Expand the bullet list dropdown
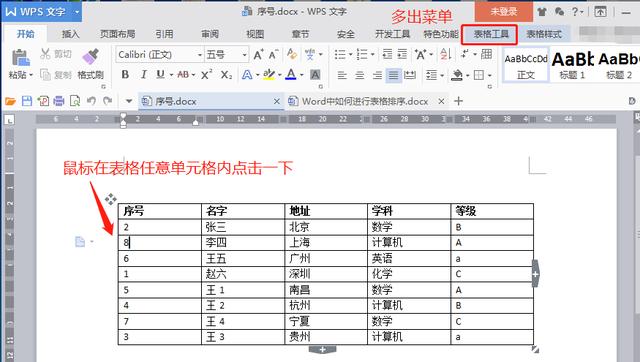640x362 pixels. (x=350, y=54)
